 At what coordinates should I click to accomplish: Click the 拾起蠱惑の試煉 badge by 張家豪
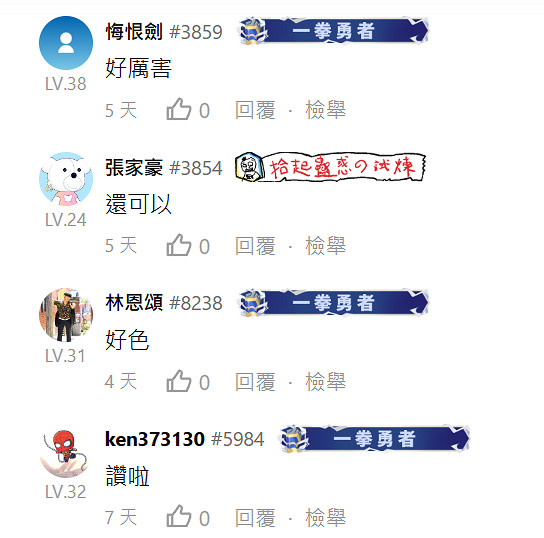330,167
